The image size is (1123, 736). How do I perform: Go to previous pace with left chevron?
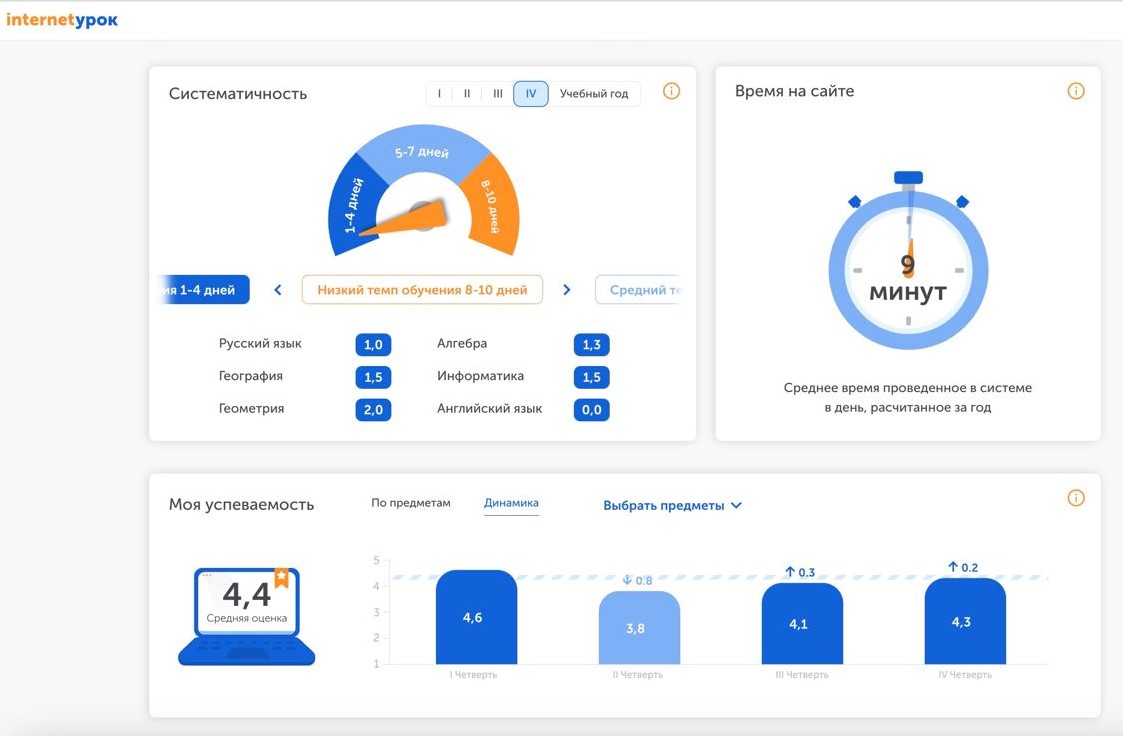point(278,290)
